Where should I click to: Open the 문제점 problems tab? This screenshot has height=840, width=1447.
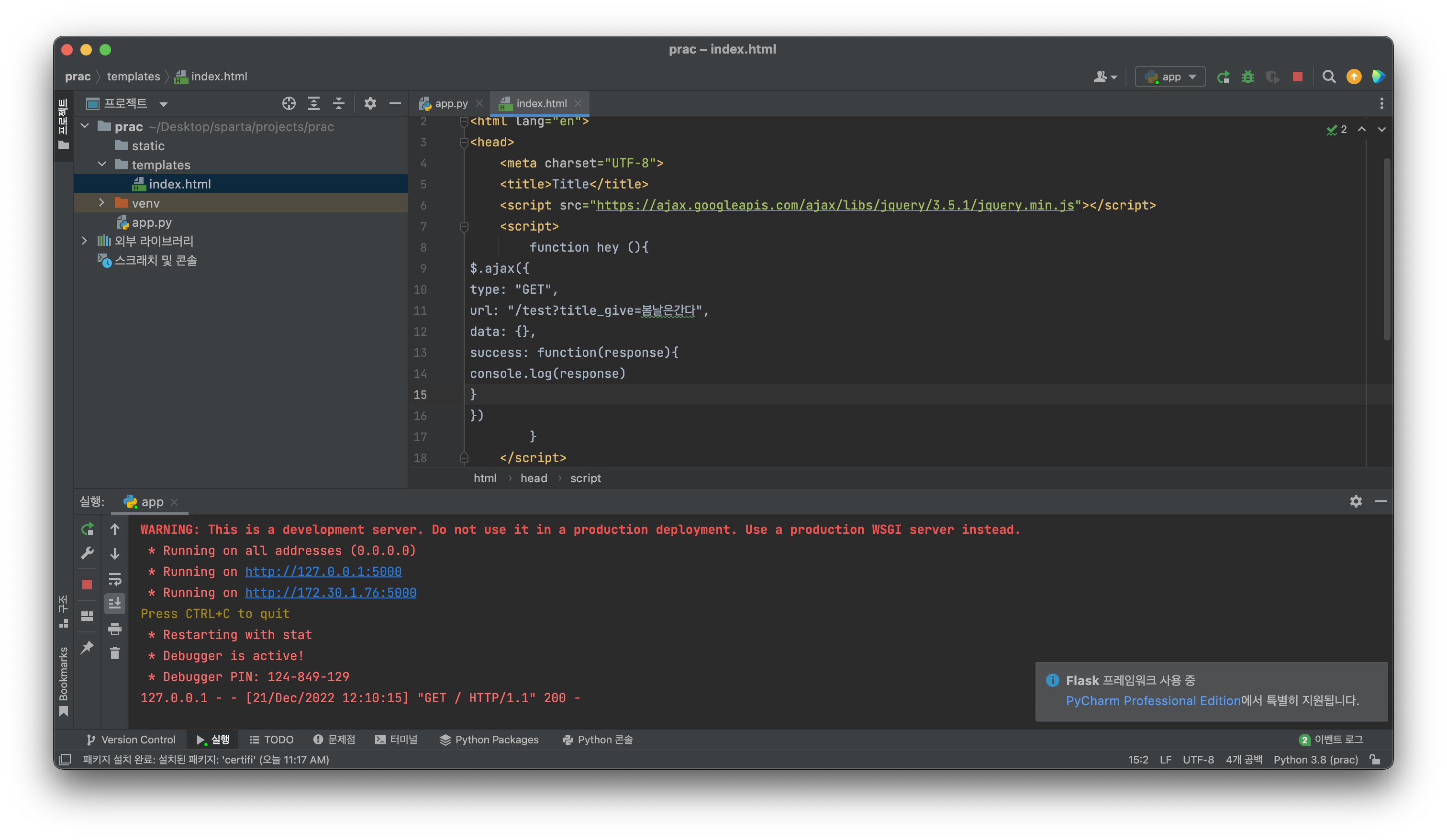pos(334,740)
